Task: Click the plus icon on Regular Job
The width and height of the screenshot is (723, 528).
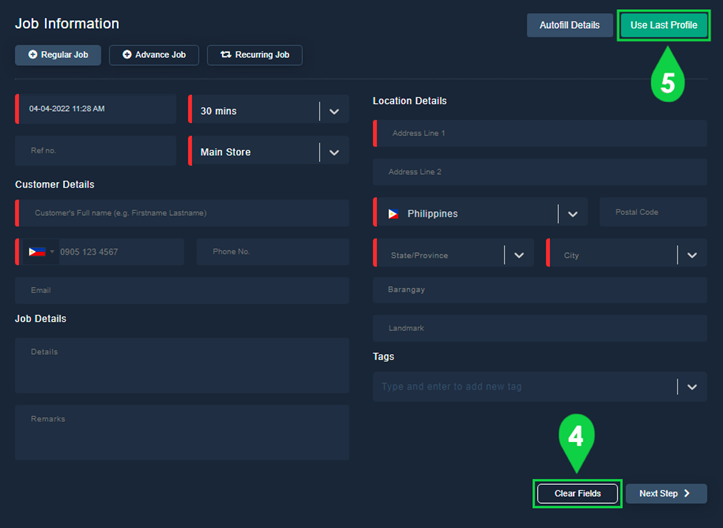Action: coord(32,54)
